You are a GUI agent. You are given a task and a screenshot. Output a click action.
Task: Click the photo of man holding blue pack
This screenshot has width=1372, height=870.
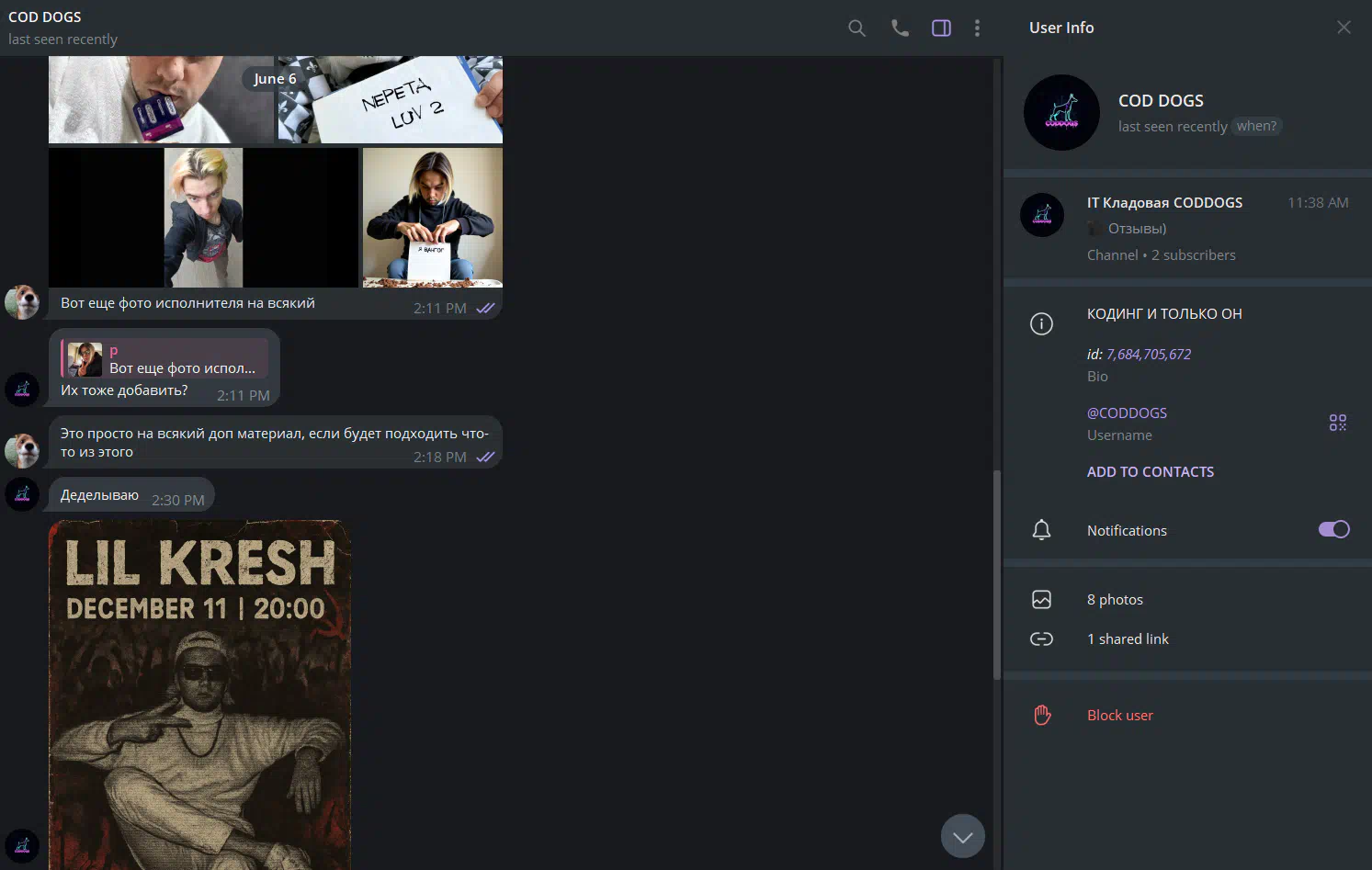pyautogui.click(x=161, y=99)
